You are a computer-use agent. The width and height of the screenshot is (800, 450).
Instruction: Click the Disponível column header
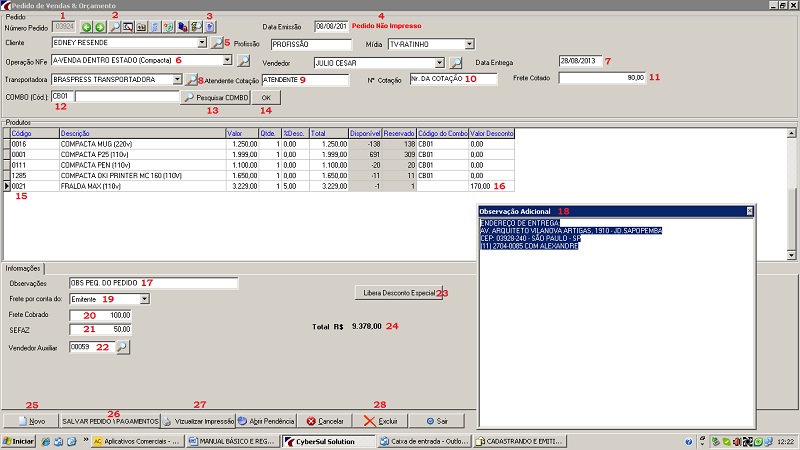click(x=365, y=133)
